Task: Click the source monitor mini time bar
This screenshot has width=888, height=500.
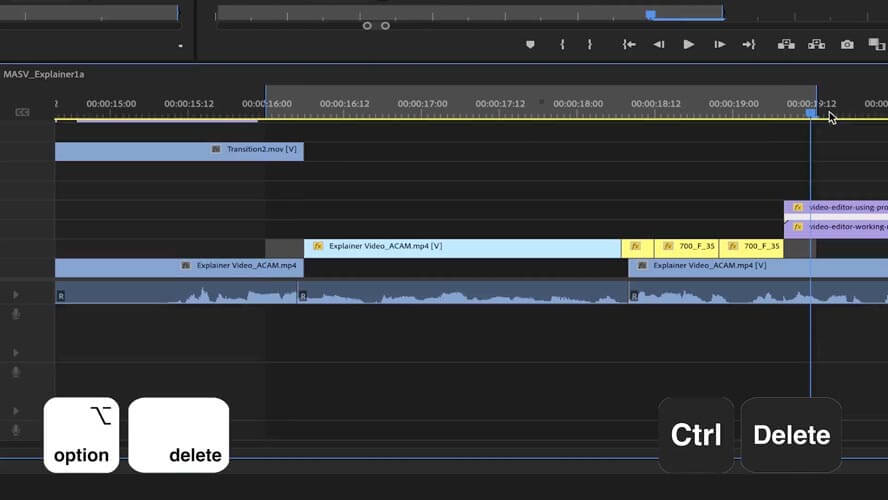Action: pyautogui.click(x=89, y=14)
